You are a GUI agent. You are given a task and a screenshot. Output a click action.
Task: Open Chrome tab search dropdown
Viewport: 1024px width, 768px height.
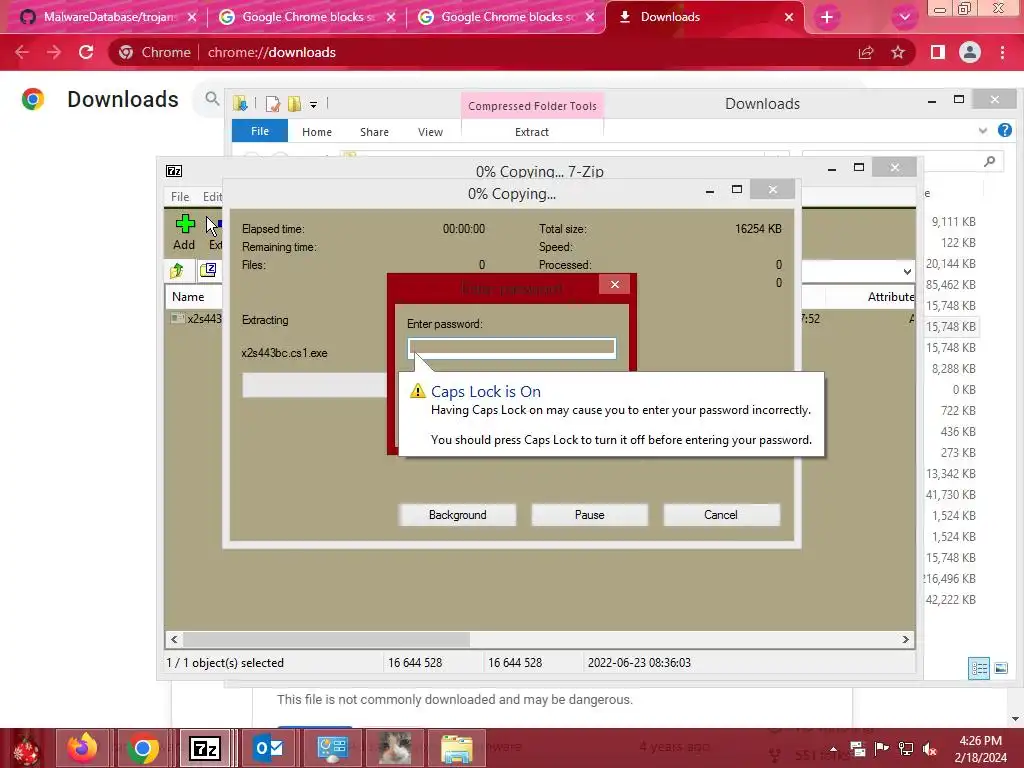coord(904,17)
